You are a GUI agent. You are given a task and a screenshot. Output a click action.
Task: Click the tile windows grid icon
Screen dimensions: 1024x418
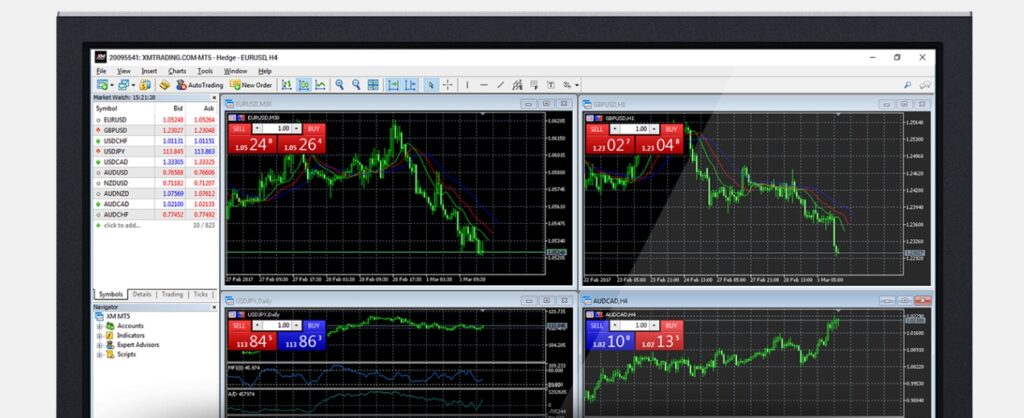click(x=373, y=85)
